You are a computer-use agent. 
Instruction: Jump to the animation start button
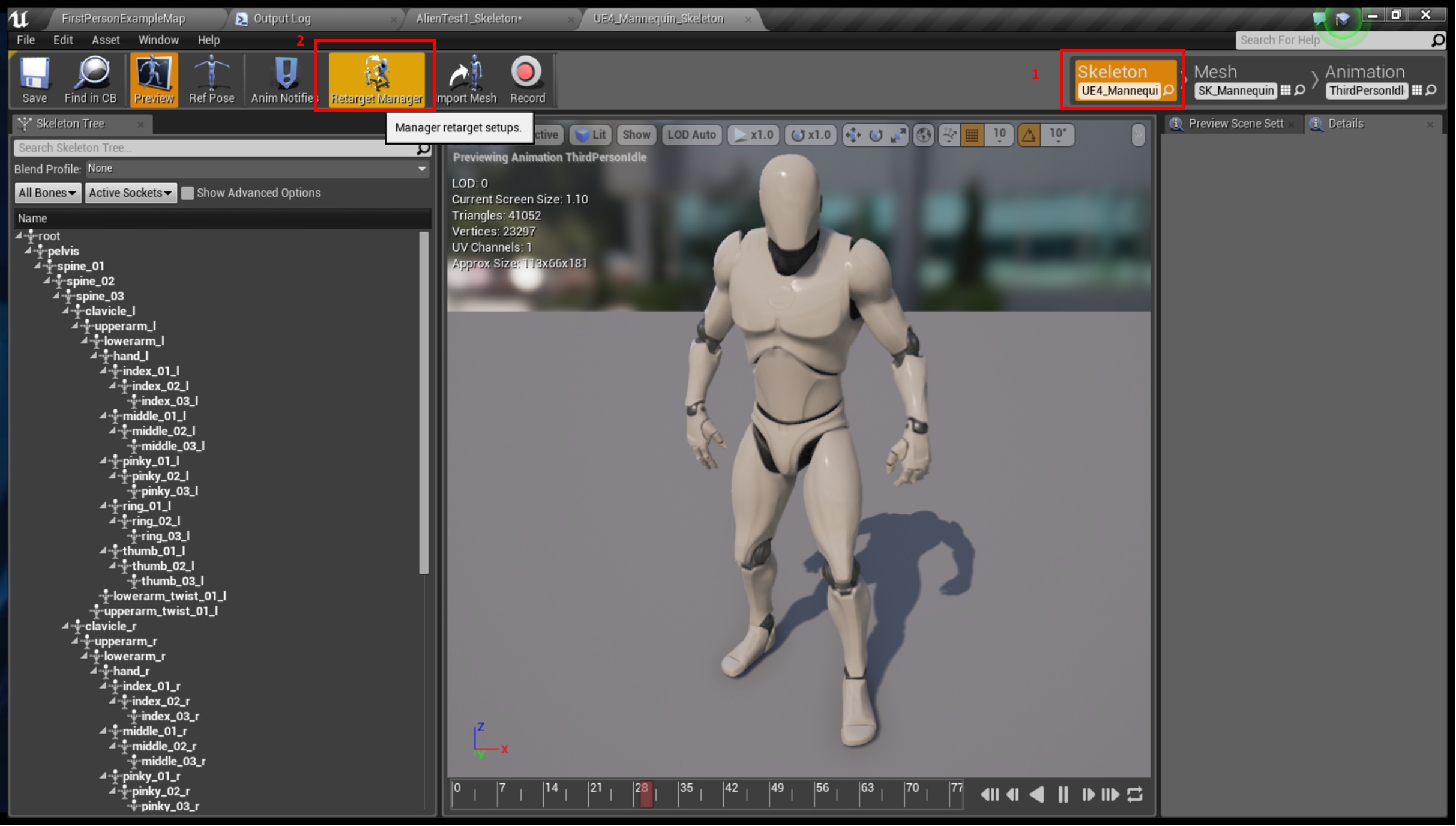click(x=990, y=795)
